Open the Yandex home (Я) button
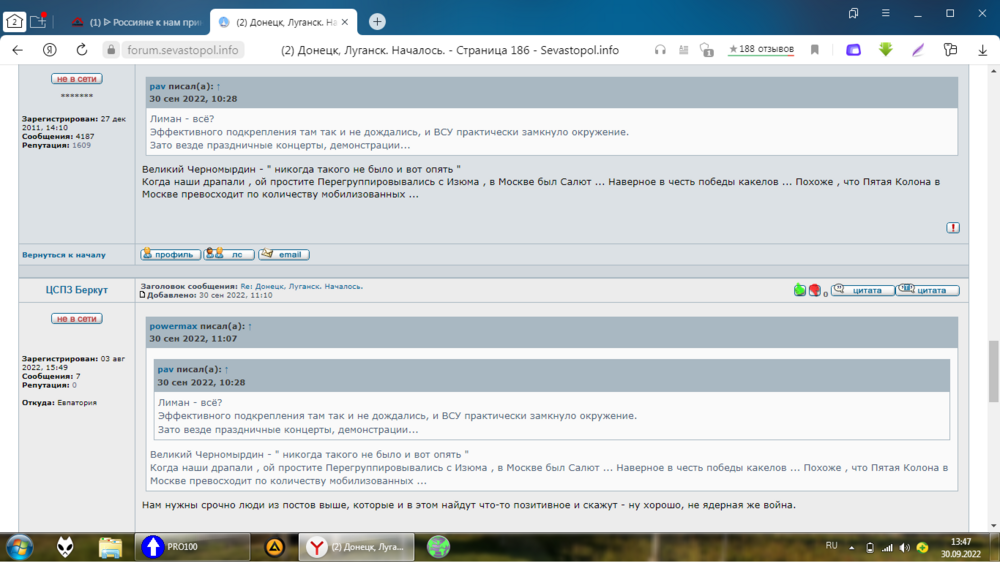 coord(50,50)
